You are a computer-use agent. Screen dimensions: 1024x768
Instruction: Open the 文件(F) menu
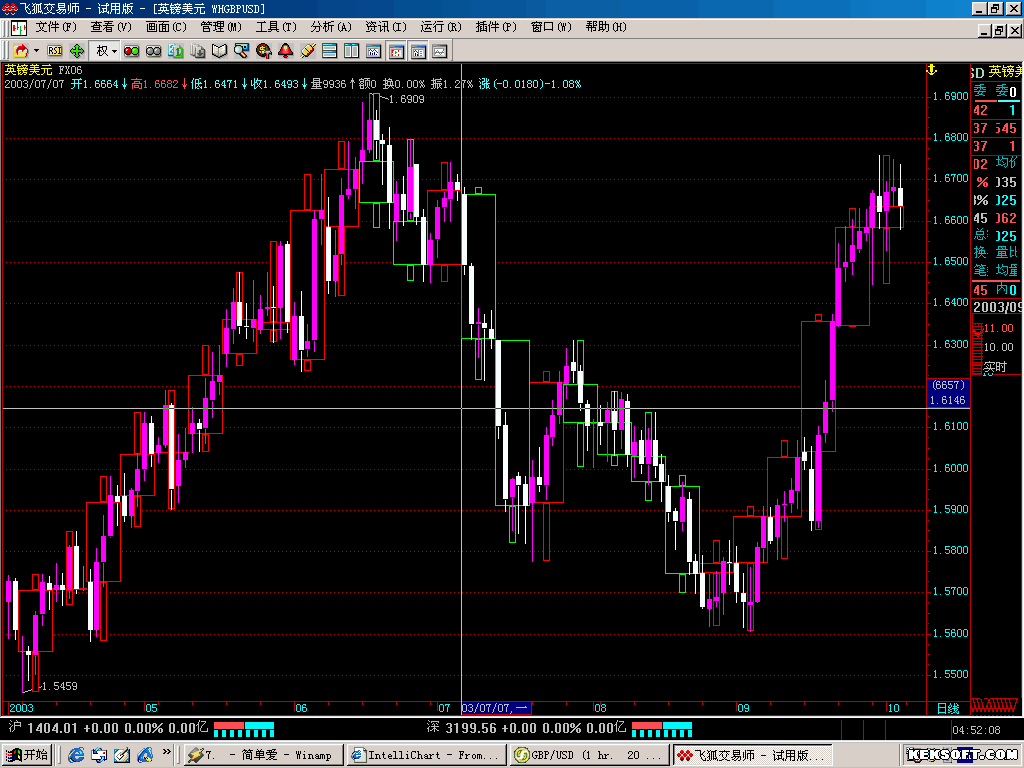56,27
